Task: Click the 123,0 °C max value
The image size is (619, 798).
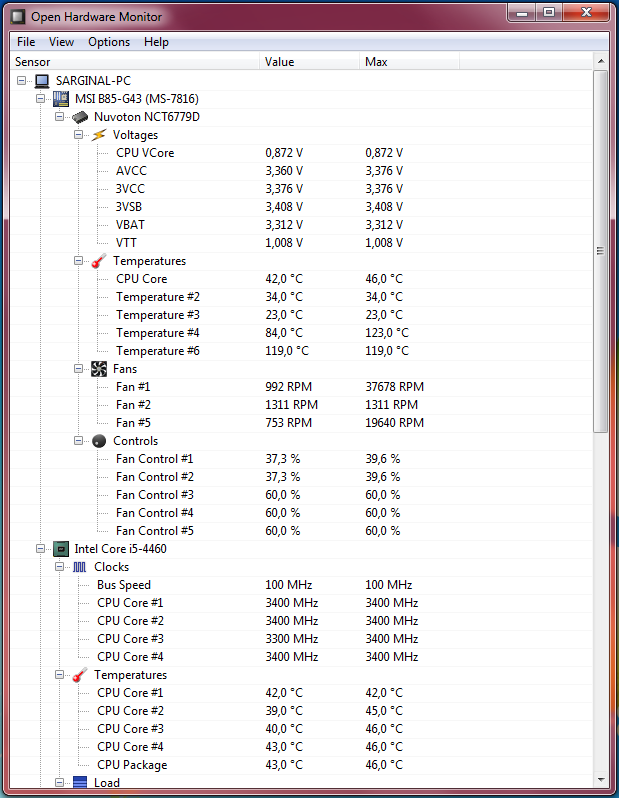Action: point(387,333)
